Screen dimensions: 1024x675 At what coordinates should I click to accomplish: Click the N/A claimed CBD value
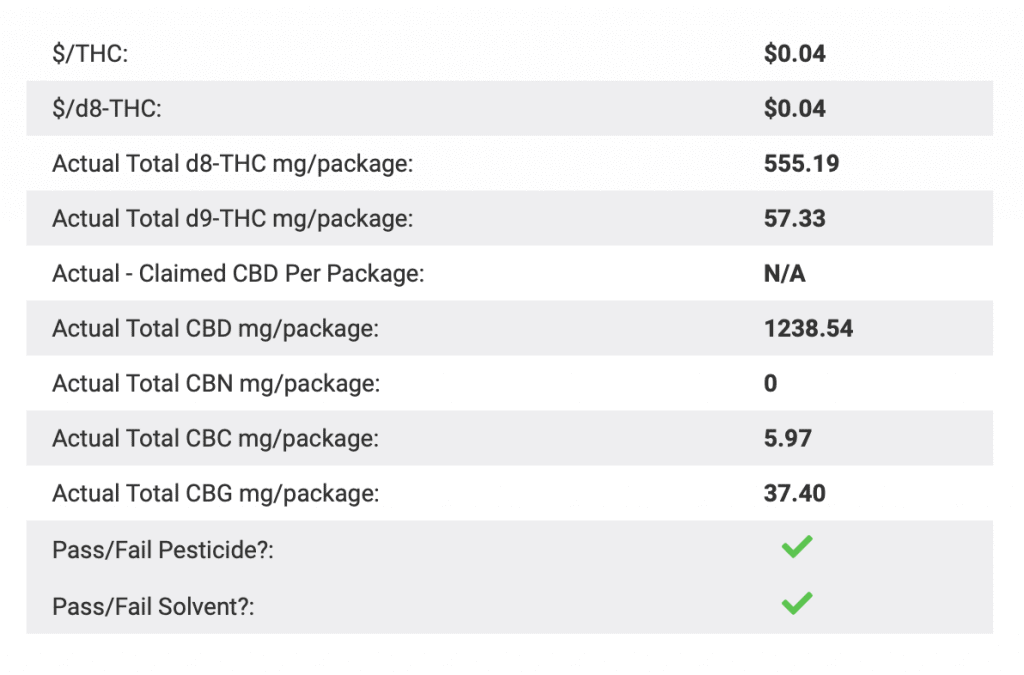pyautogui.click(x=784, y=274)
